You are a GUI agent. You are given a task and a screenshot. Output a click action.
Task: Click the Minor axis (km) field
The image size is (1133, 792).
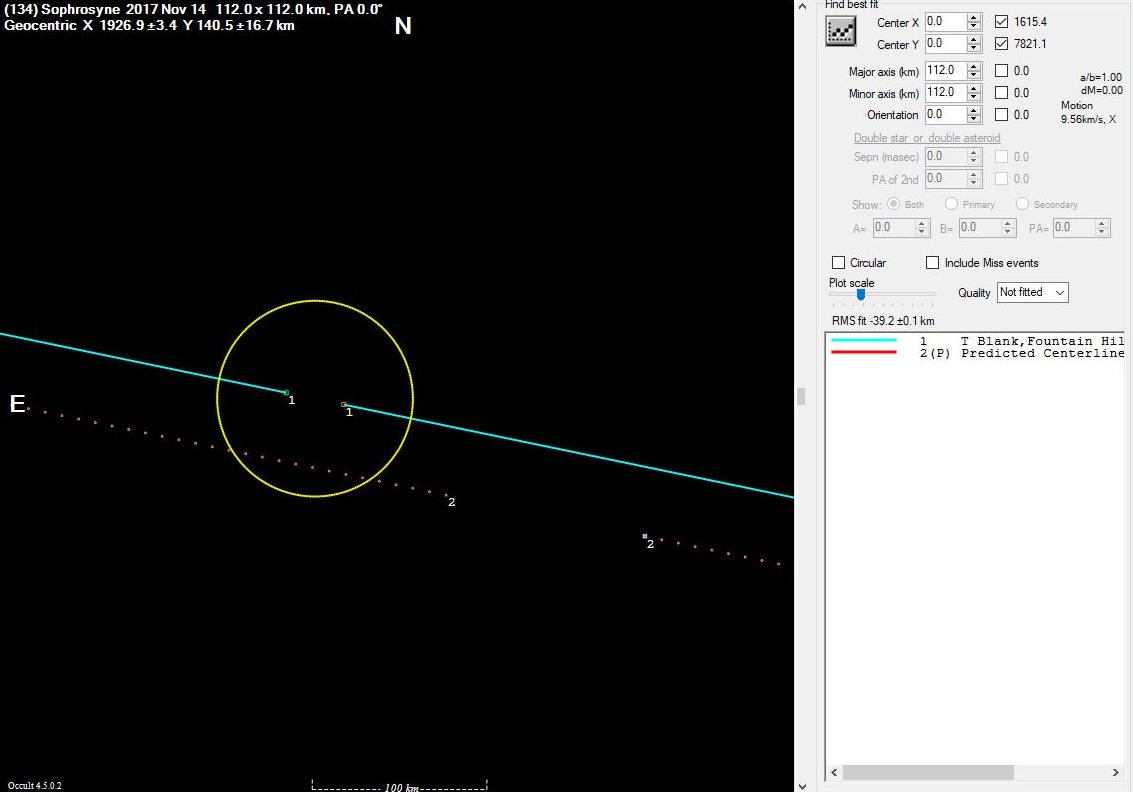[945, 92]
